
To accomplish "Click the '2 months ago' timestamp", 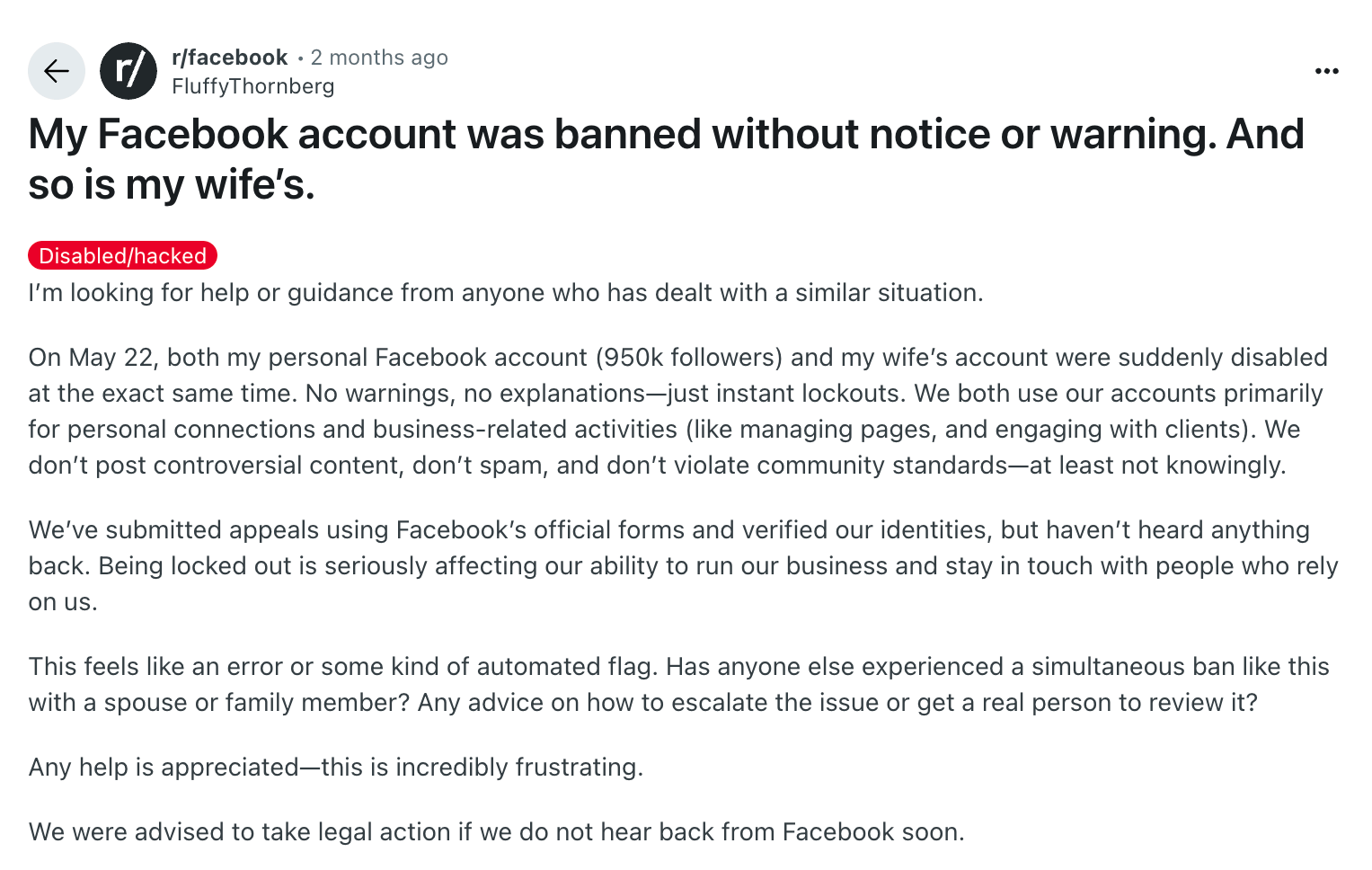I will tap(379, 58).
